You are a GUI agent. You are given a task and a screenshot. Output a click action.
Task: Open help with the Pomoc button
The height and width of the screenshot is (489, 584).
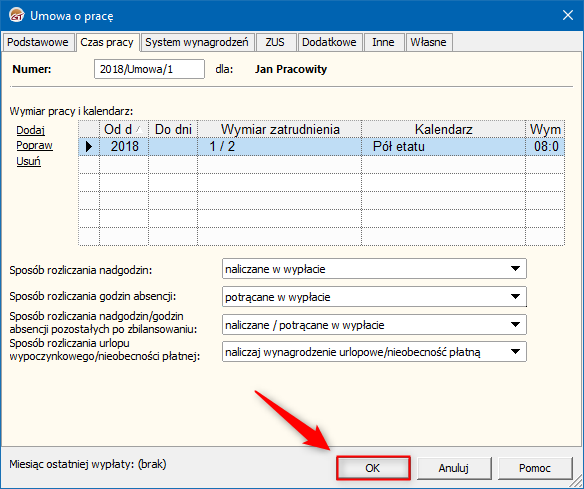click(534, 468)
